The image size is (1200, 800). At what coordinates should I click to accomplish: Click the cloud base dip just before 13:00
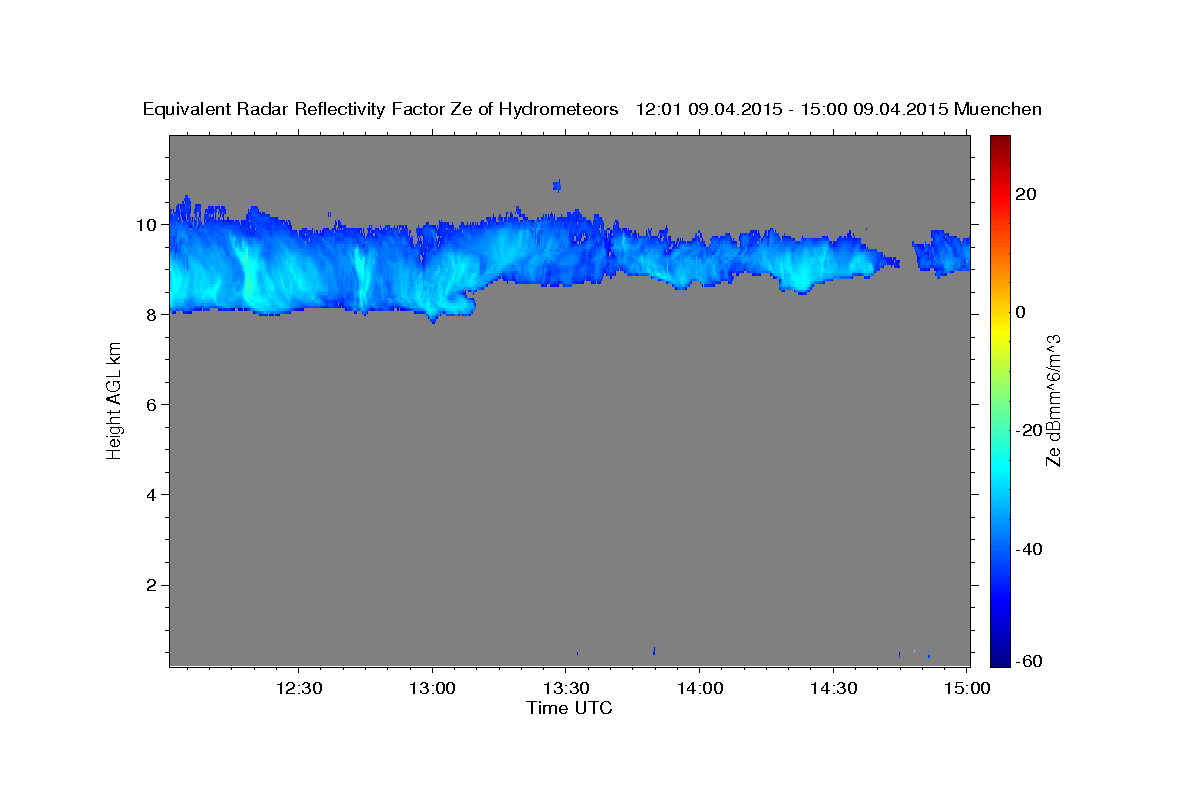[x=432, y=316]
